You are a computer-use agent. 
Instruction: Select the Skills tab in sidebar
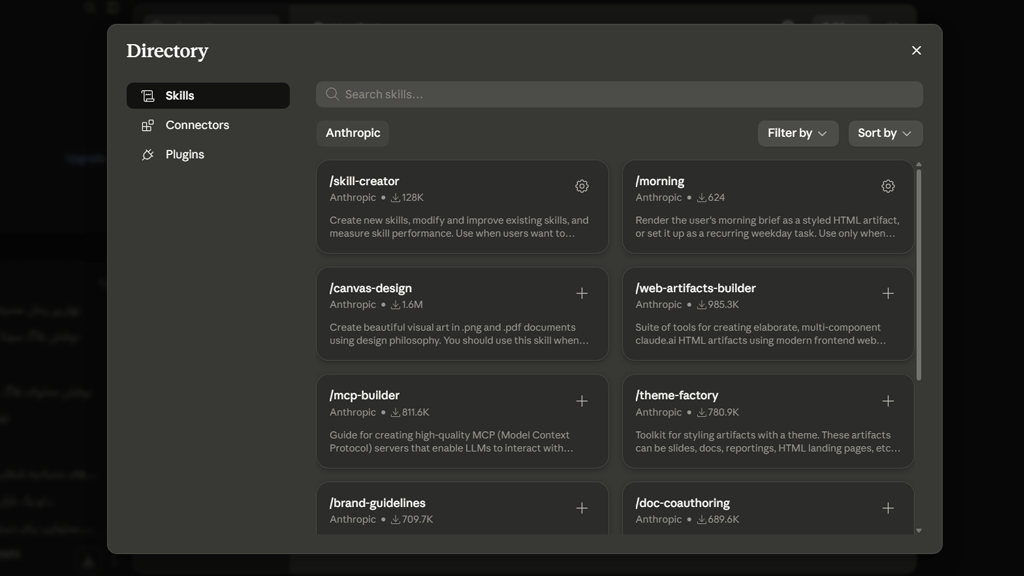(x=208, y=95)
